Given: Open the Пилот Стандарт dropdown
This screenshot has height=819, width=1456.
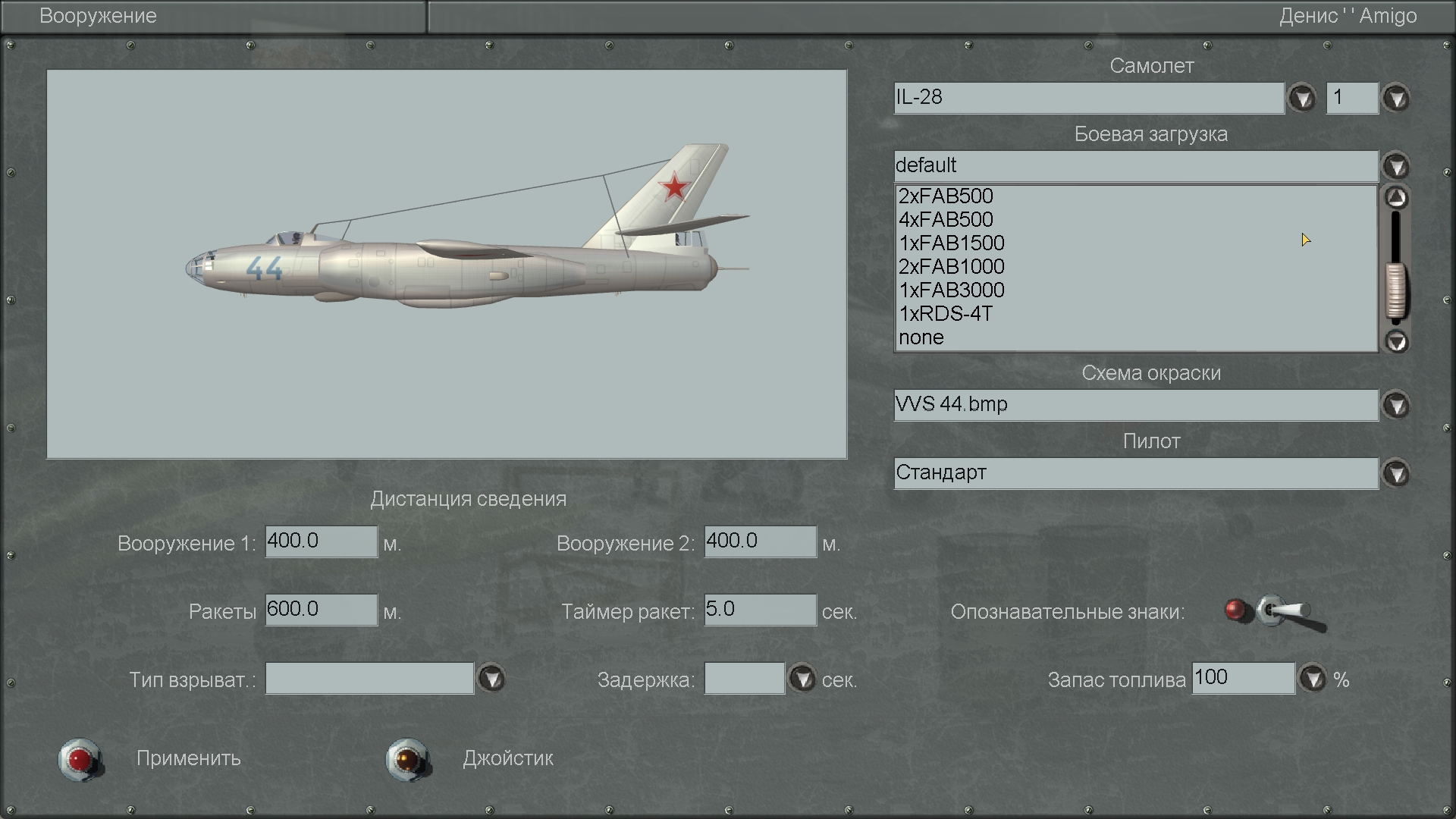Looking at the screenshot, I should [x=1396, y=473].
